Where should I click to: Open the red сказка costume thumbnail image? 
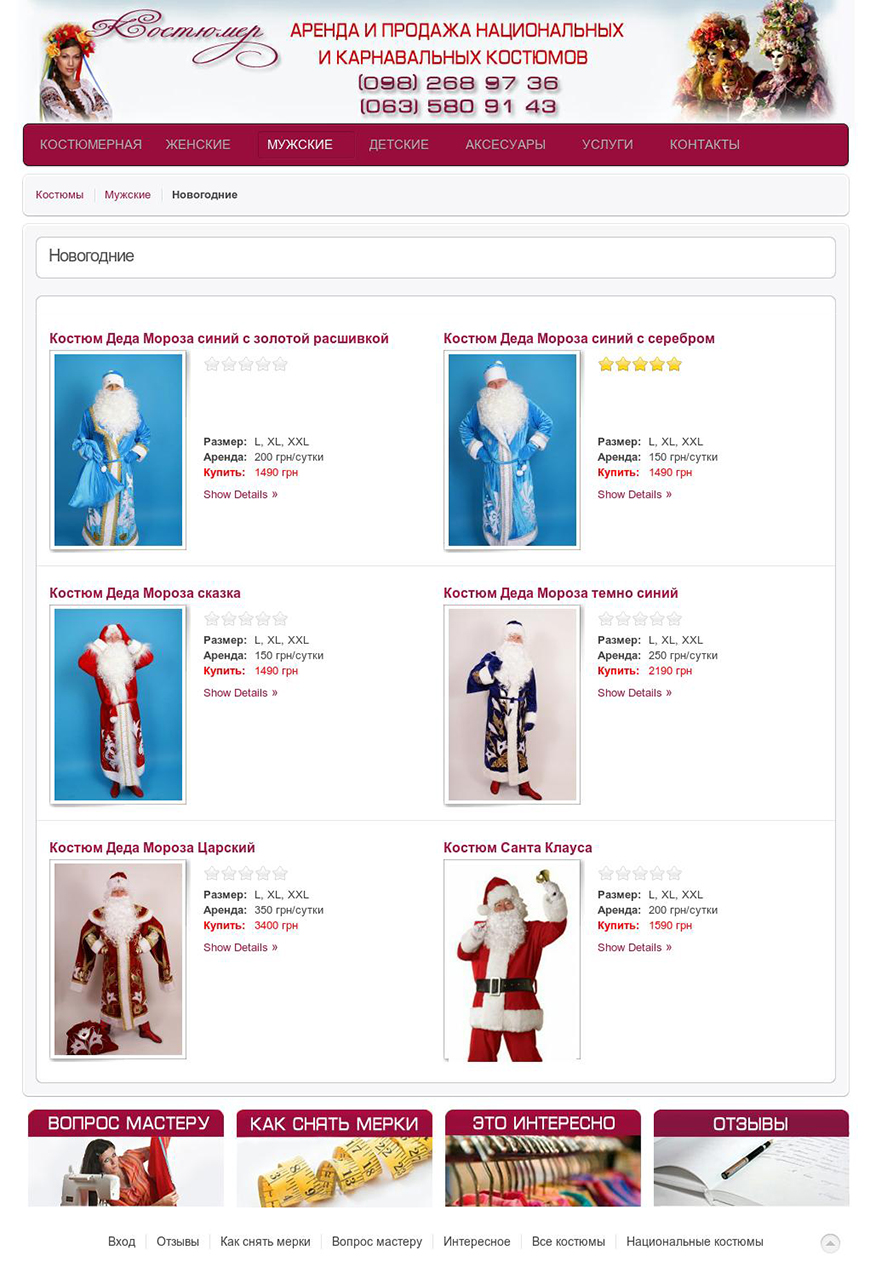(118, 705)
